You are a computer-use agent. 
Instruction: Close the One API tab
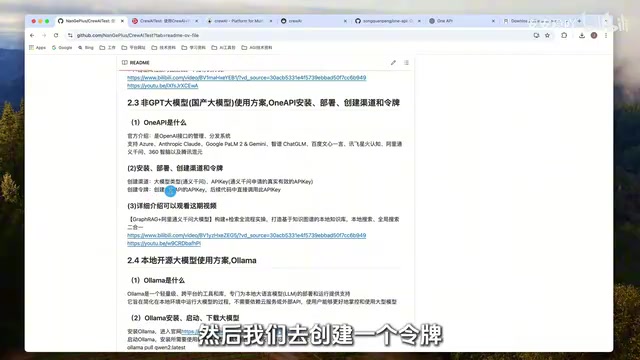[493, 21]
